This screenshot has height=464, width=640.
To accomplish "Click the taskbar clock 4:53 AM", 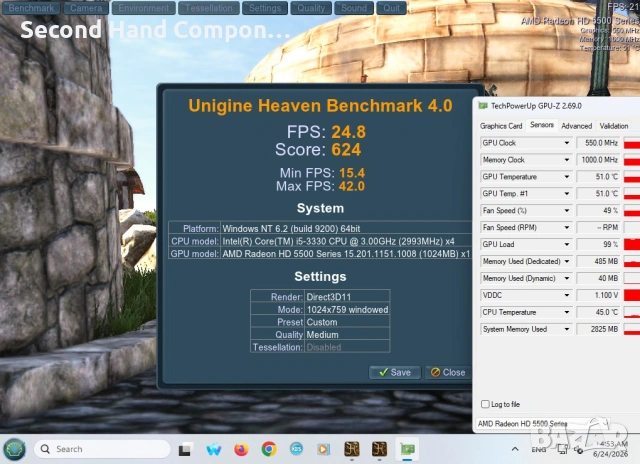I will coord(613,444).
